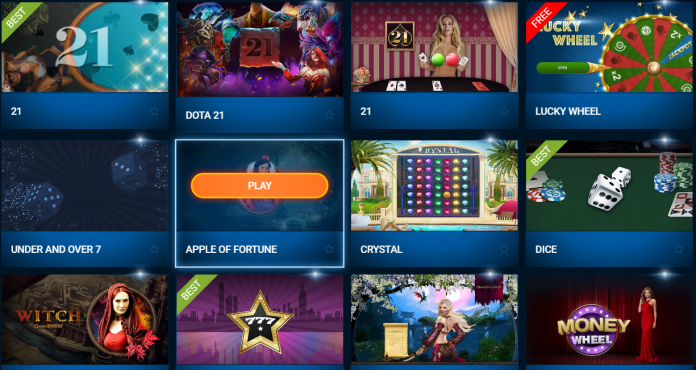The height and width of the screenshot is (370, 696).
Task: Mark Crystal game as favorite
Action: click(x=504, y=249)
